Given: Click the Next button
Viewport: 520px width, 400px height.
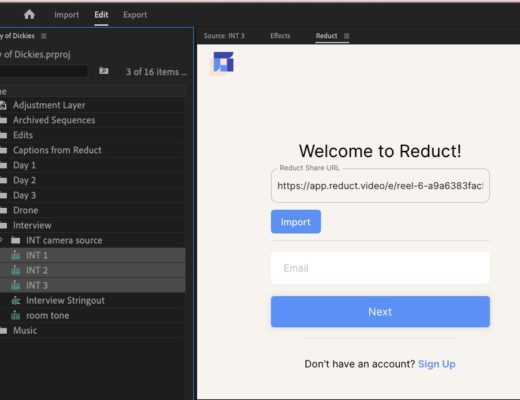Looking at the screenshot, I should 380,312.
